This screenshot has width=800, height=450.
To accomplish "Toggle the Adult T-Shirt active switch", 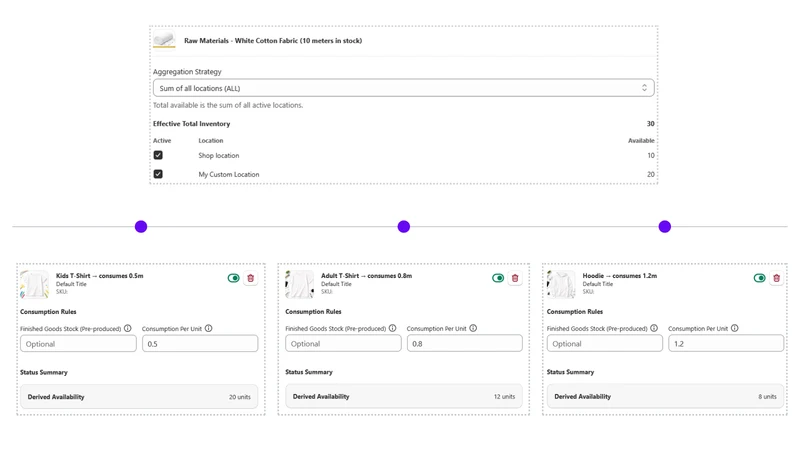I will (498, 278).
